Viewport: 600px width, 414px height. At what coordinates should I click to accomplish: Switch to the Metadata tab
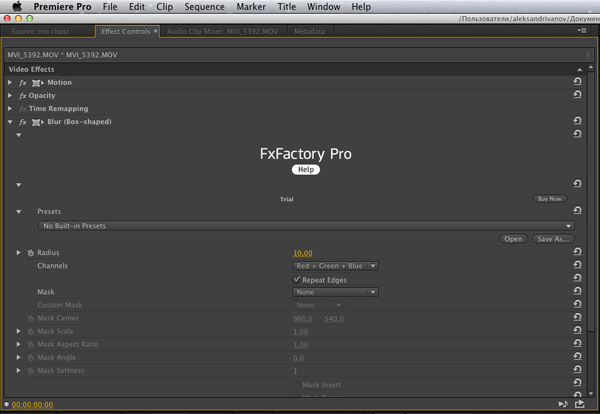pos(309,31)
